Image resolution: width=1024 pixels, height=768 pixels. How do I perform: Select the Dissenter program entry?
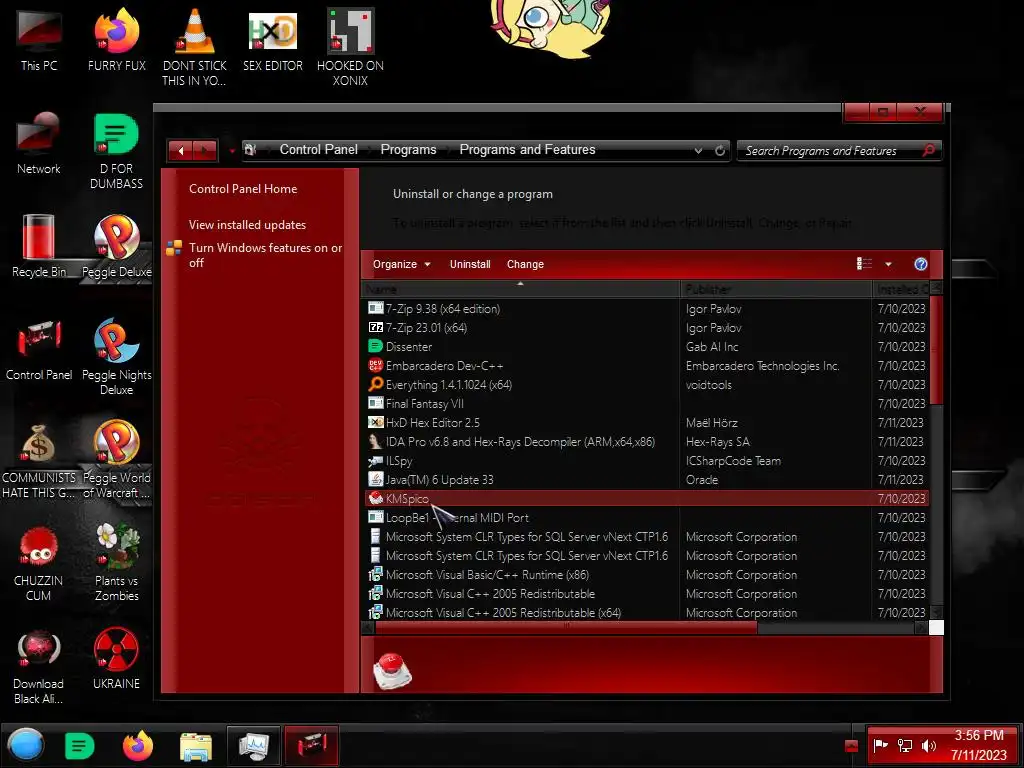click(645, 347)
